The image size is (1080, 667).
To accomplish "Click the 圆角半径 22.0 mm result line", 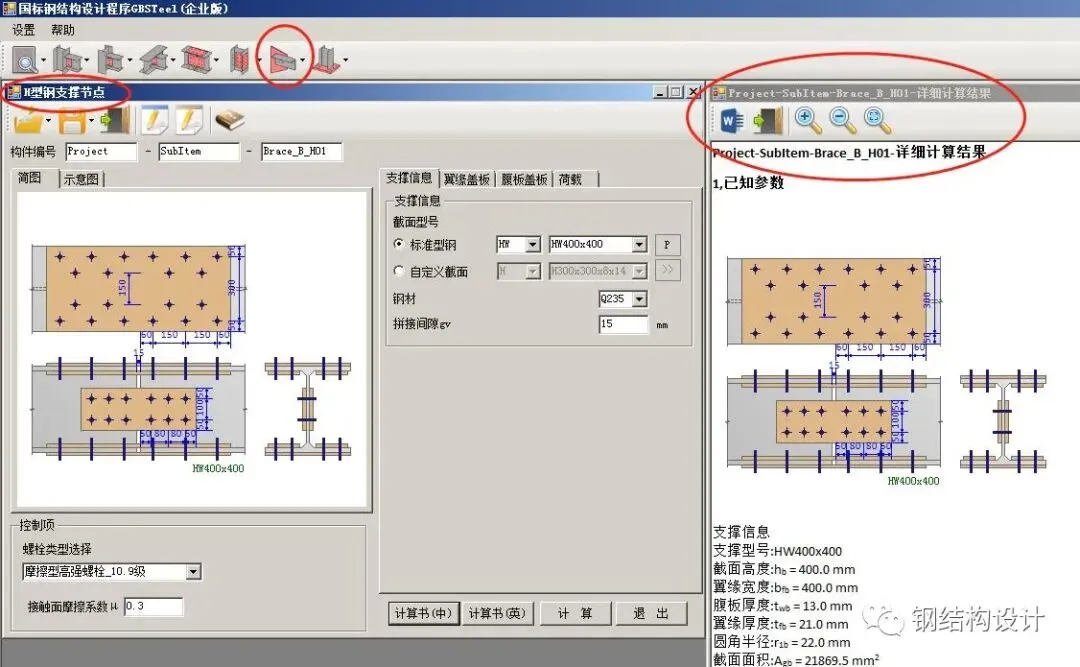I will point(781,642).
